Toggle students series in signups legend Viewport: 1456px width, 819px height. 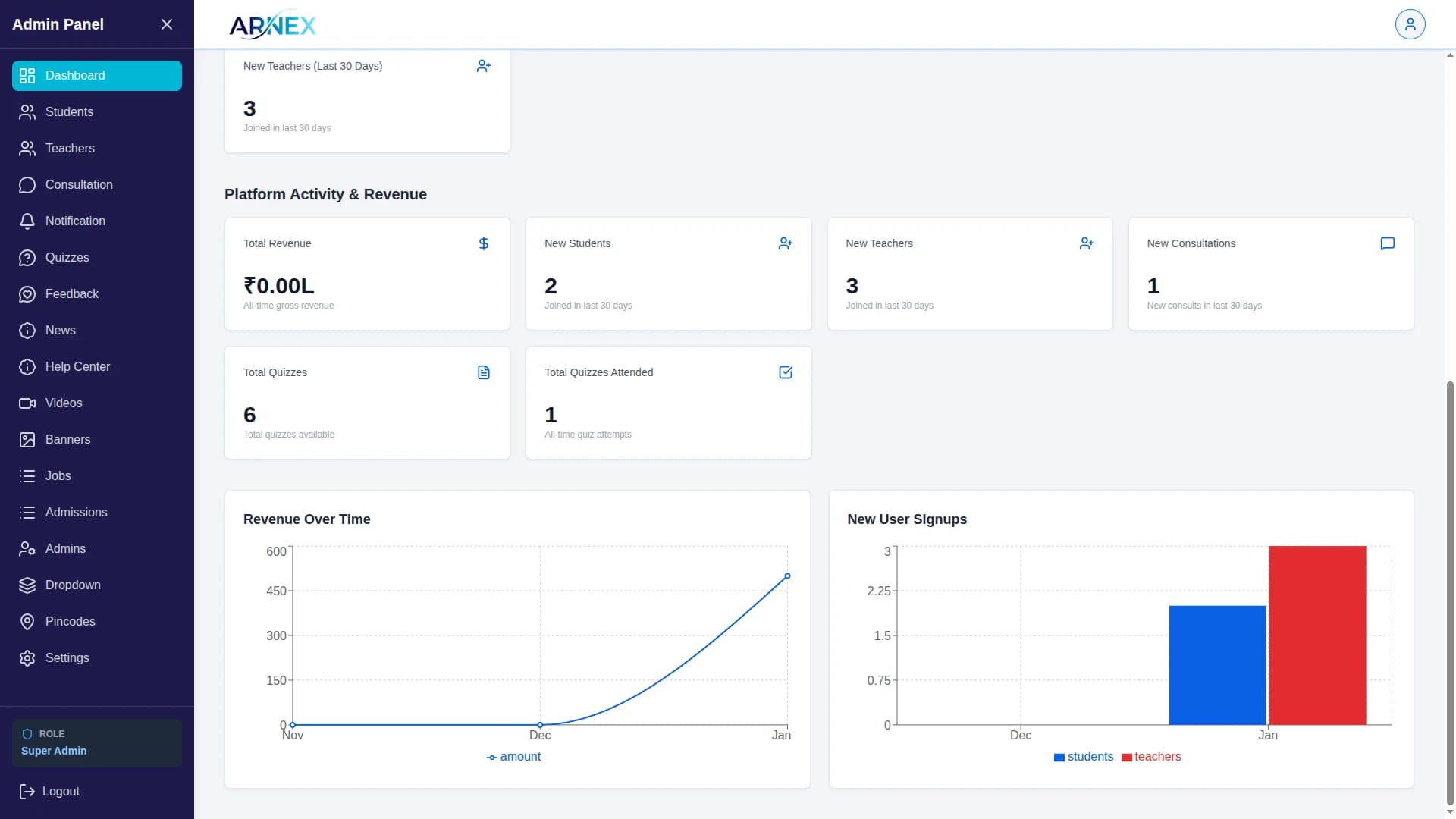(1084, 757)
